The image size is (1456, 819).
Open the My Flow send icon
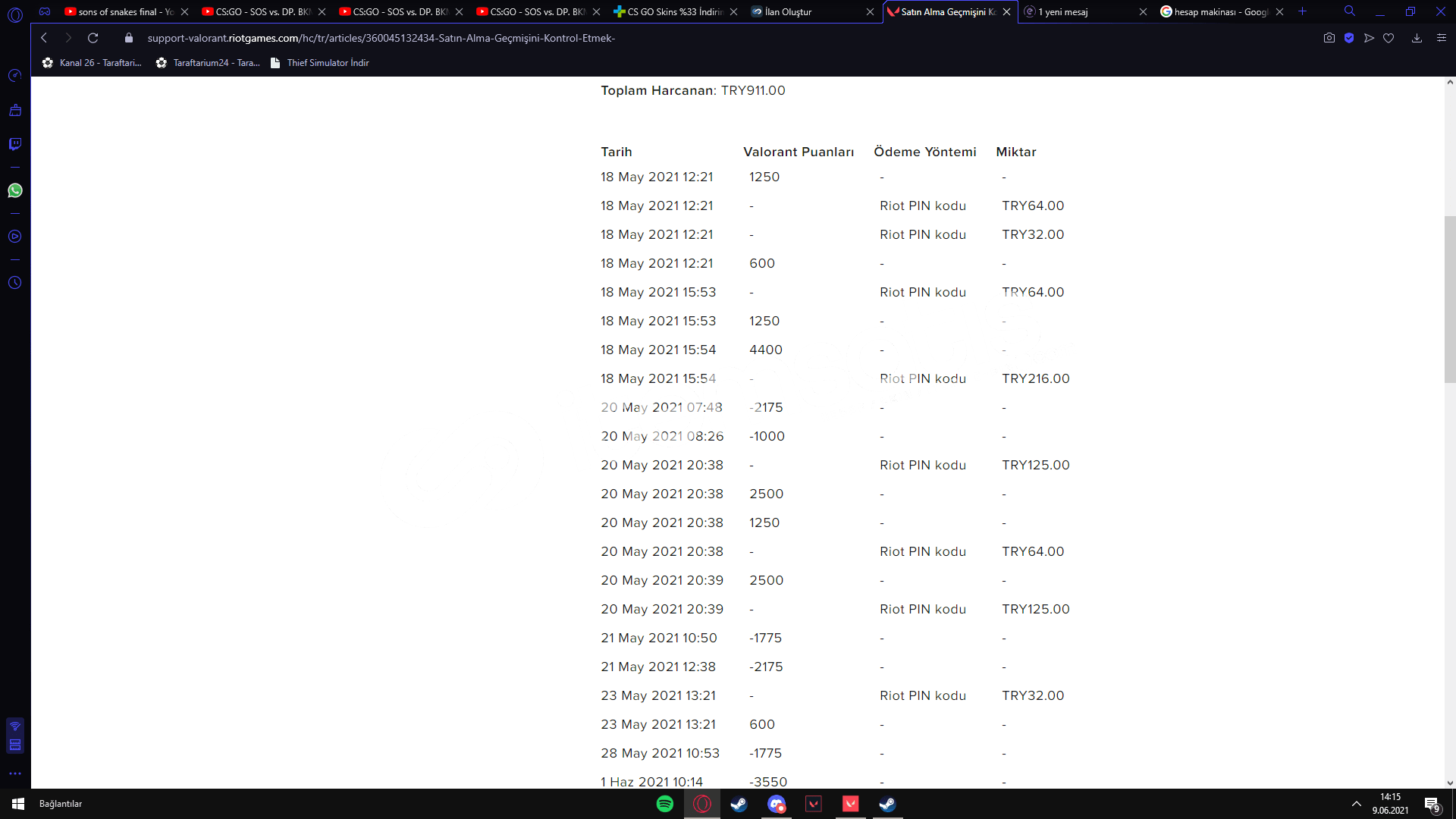[1369, 38]
